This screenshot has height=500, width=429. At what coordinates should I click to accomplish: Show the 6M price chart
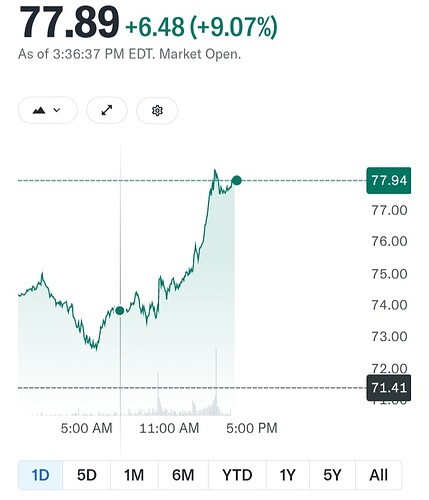point(183,475)
